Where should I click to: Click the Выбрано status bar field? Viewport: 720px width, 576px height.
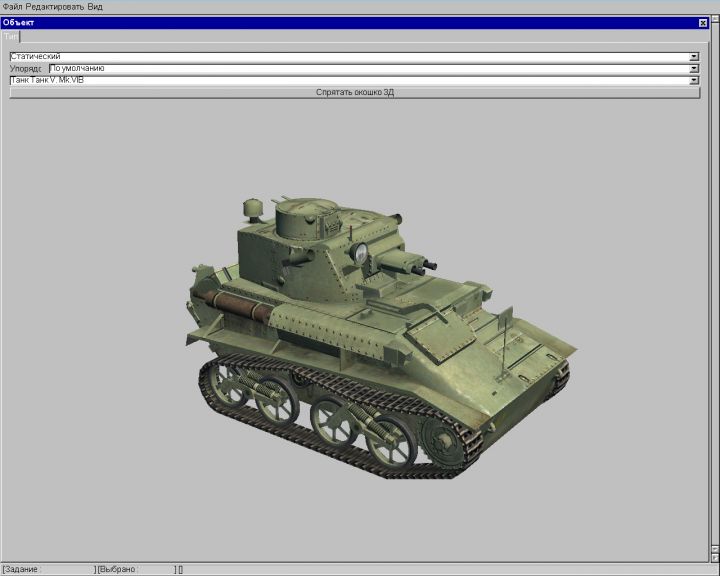point(135,569)
